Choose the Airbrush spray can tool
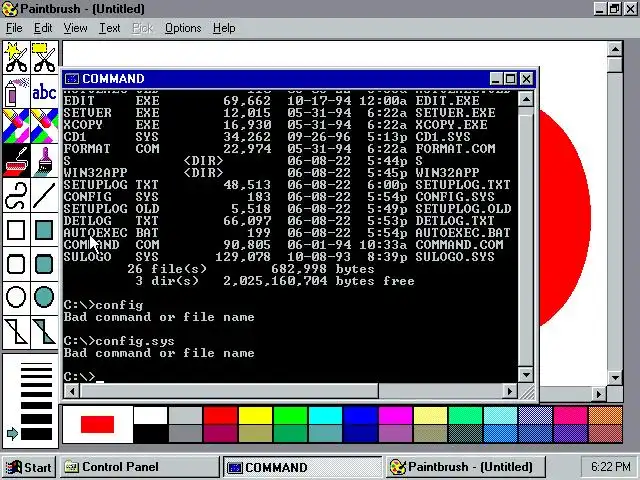The image size is (640, 480). (16, 91)
